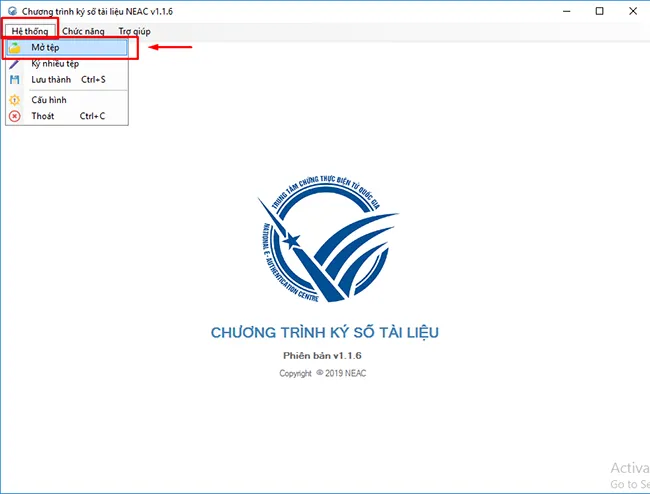Click the open folder icon beside Mở tệp
The image size is (650, 494).
point(14,48)
